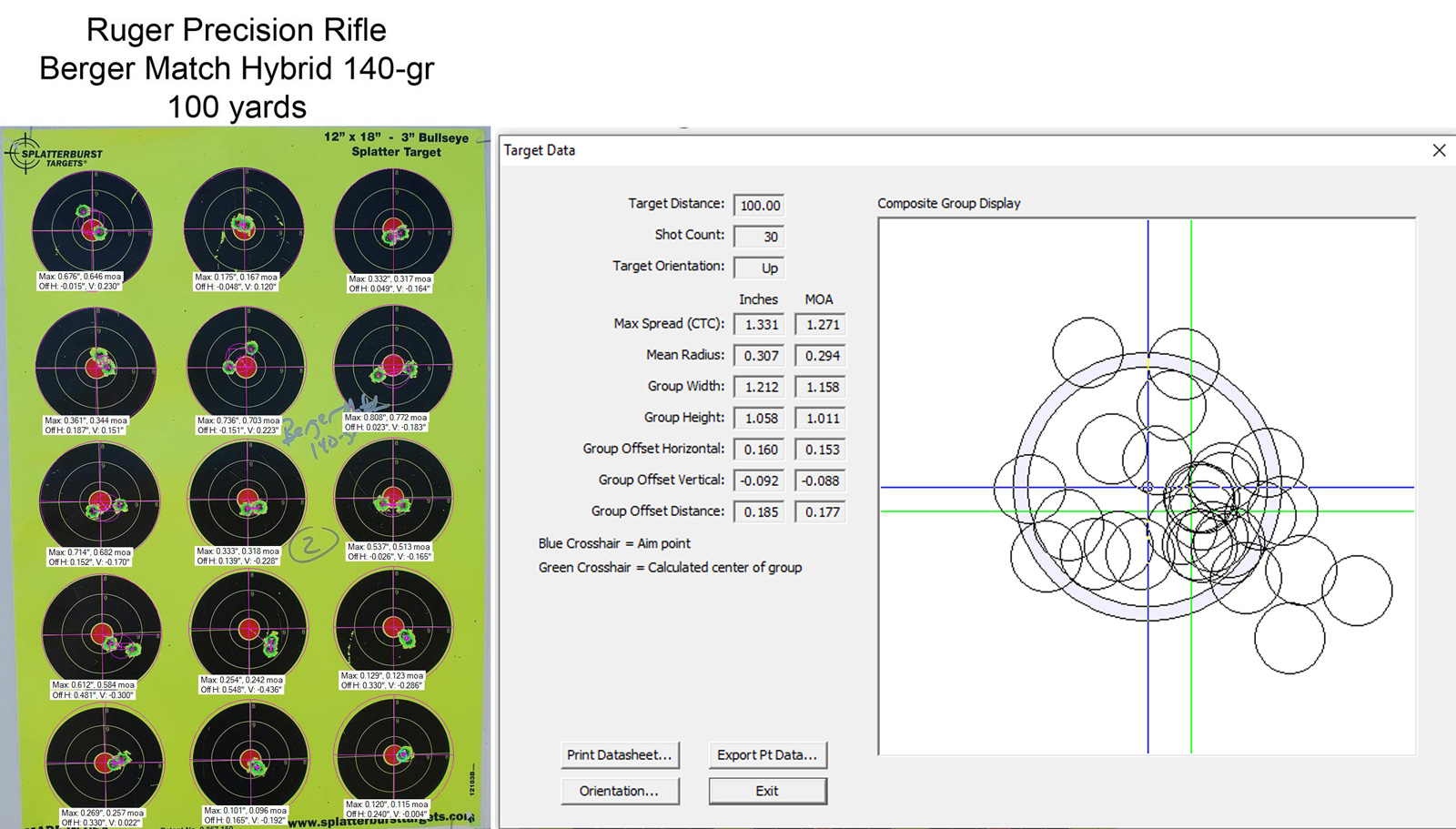Select Group Offset Vertical MOA -0.088
The width and height of the screenshot is (1456, 829).
coord(820,480)
